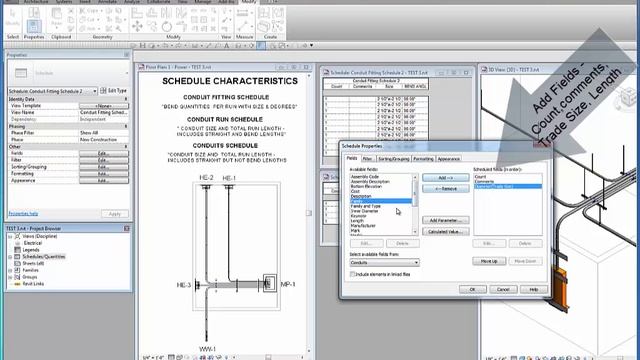Click the Text 'A' icon in quick access toolbar
This screenshot has height=360, width=640.
pyautogui.click(x=227, y=46)
